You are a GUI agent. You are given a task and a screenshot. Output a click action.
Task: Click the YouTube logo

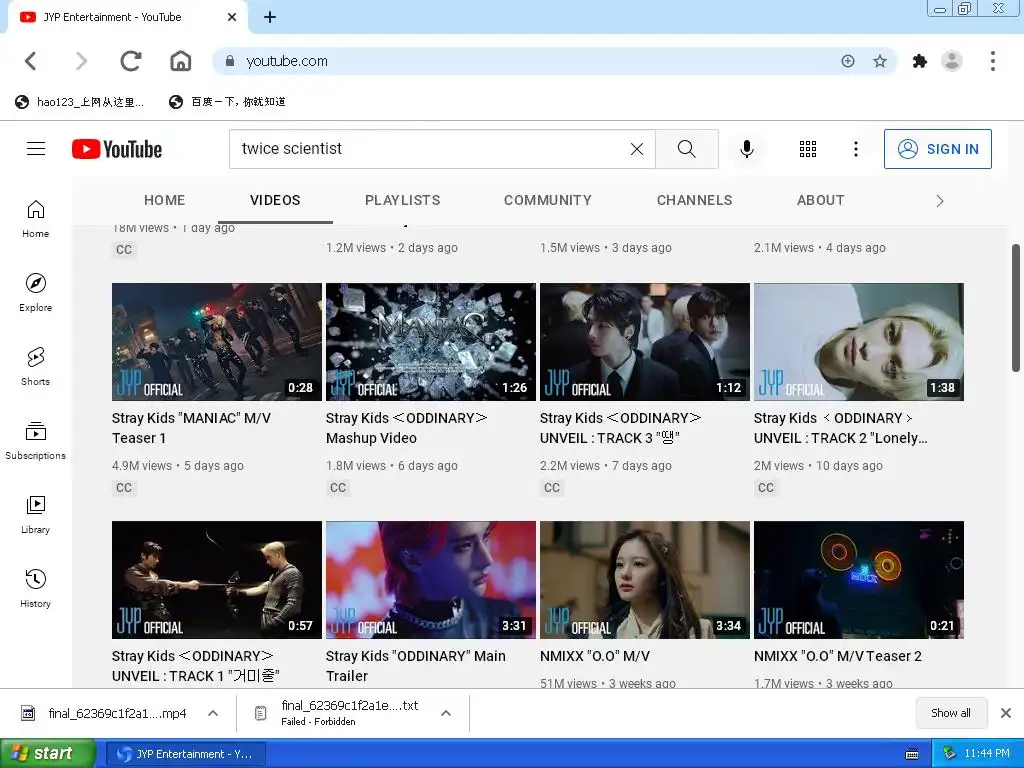(x=117, y=149)
